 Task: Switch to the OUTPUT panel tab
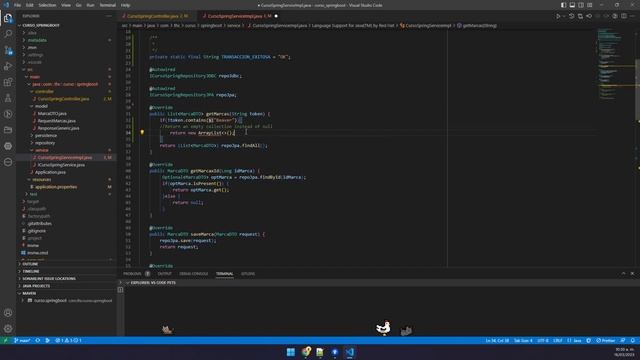(x=164, y=274)
